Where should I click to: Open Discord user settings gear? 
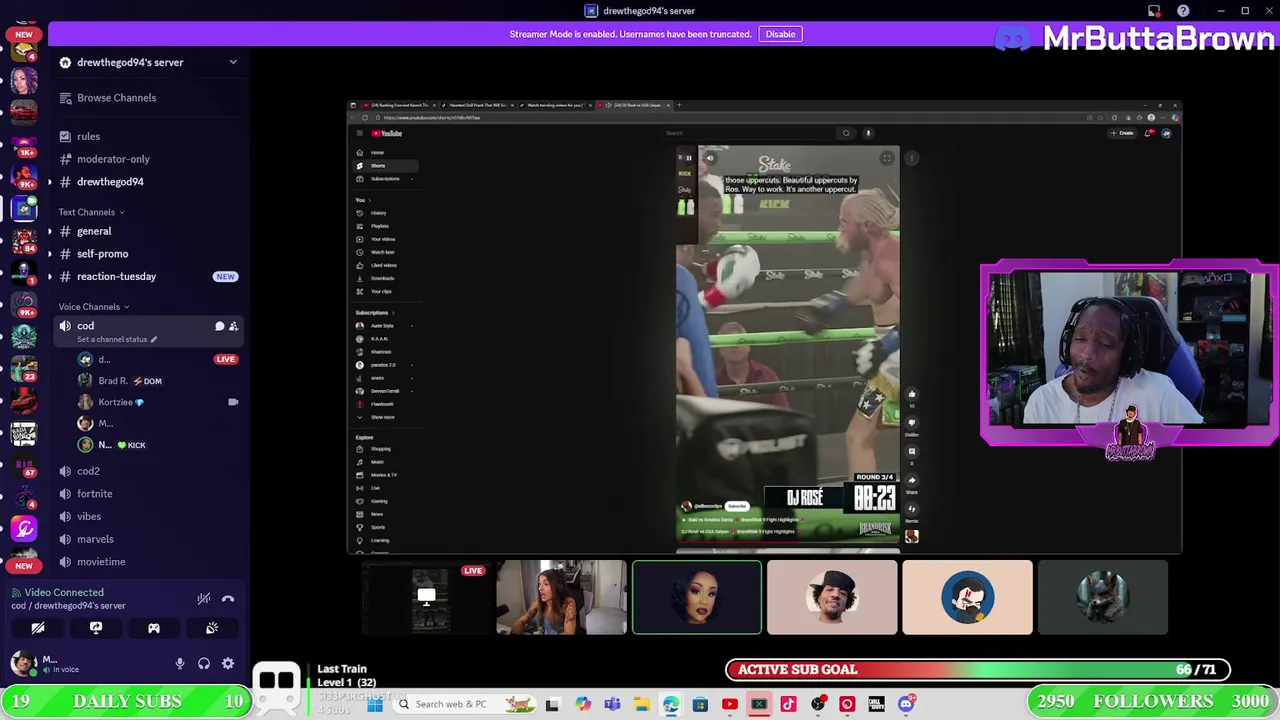(228, 664)
